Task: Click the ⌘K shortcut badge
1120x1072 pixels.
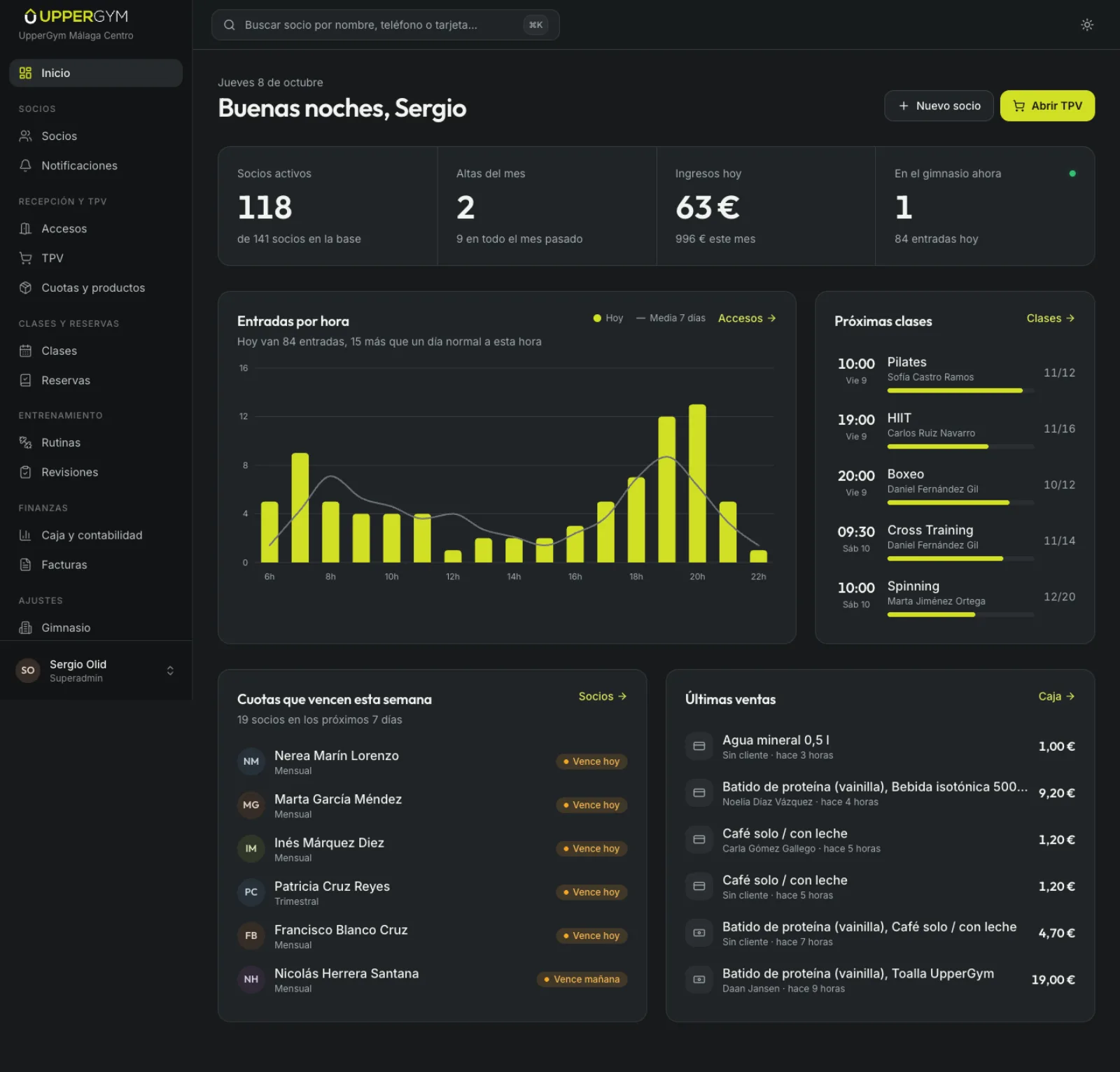Action: click(x=535, y=24)
